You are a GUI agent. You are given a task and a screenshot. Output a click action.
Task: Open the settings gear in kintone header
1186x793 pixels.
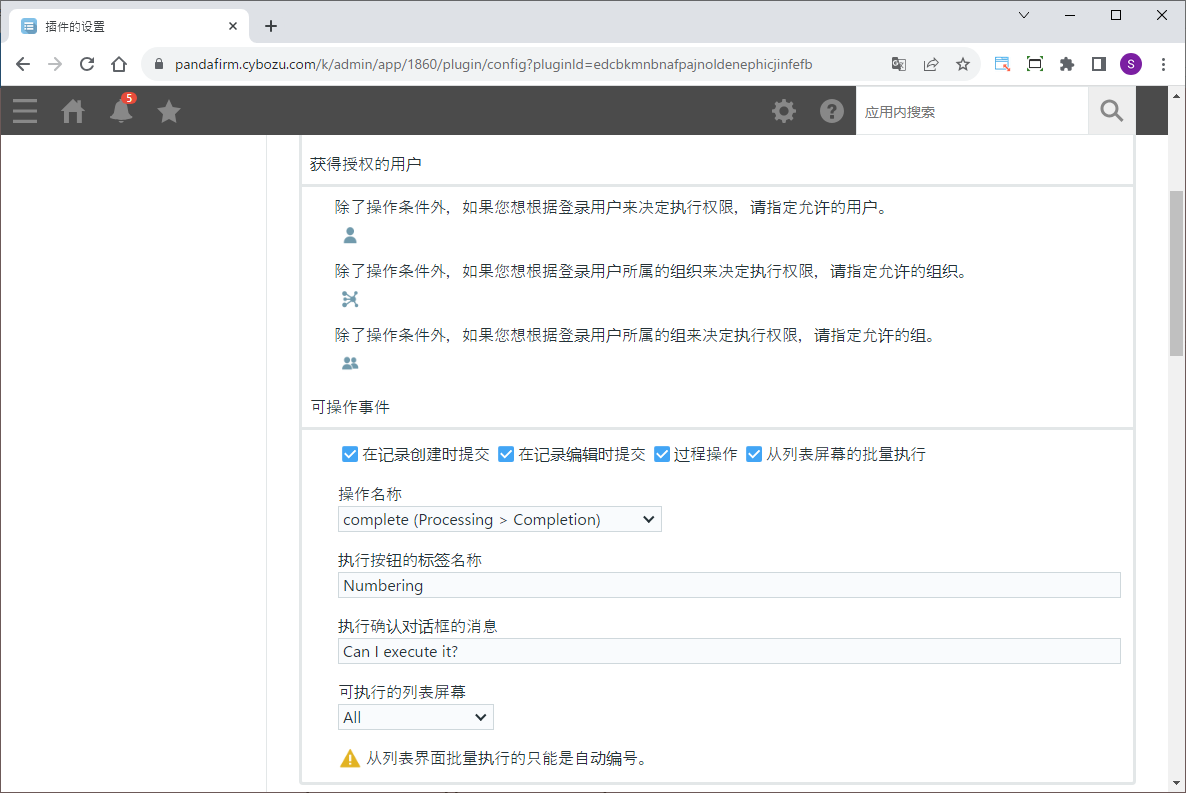tap(784, 111)
